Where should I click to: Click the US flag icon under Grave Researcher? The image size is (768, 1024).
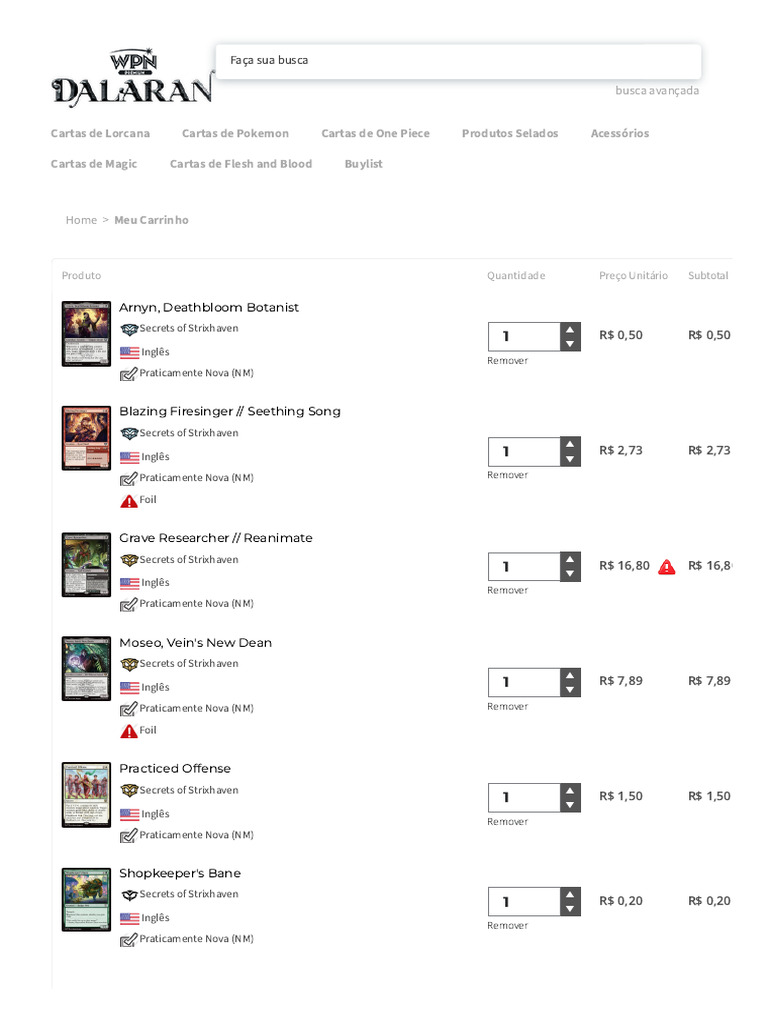(129, 583)
